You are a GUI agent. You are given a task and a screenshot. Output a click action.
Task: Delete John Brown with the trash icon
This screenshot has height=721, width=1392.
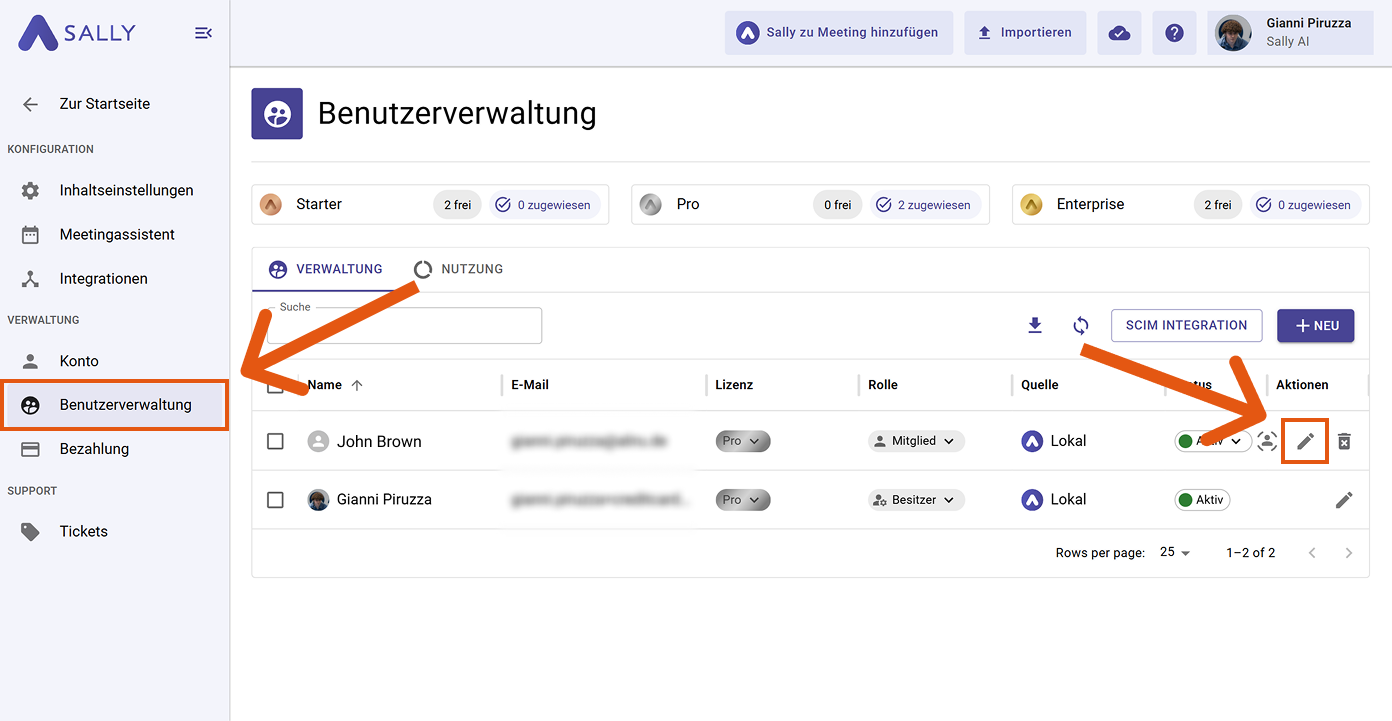click(1344, 441)
